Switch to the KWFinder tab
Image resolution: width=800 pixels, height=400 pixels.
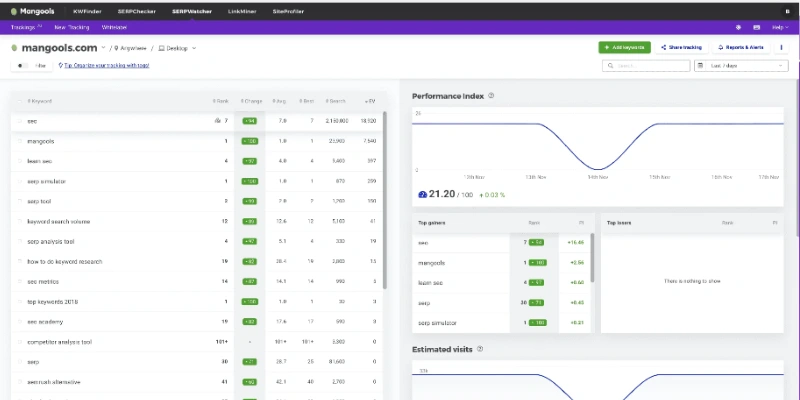(89, 11)
